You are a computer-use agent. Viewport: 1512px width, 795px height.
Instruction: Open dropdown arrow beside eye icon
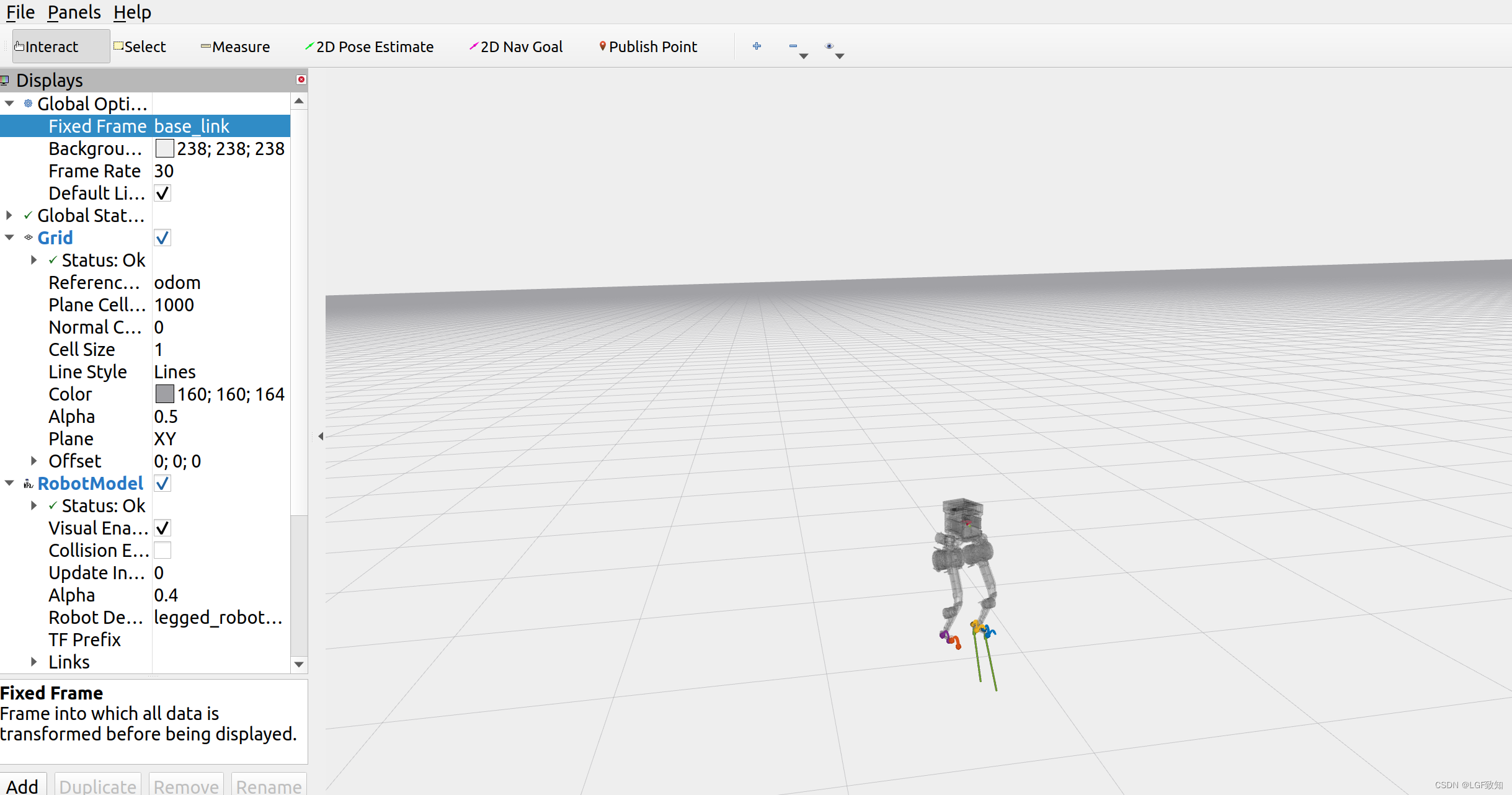[x=840, y=56]
